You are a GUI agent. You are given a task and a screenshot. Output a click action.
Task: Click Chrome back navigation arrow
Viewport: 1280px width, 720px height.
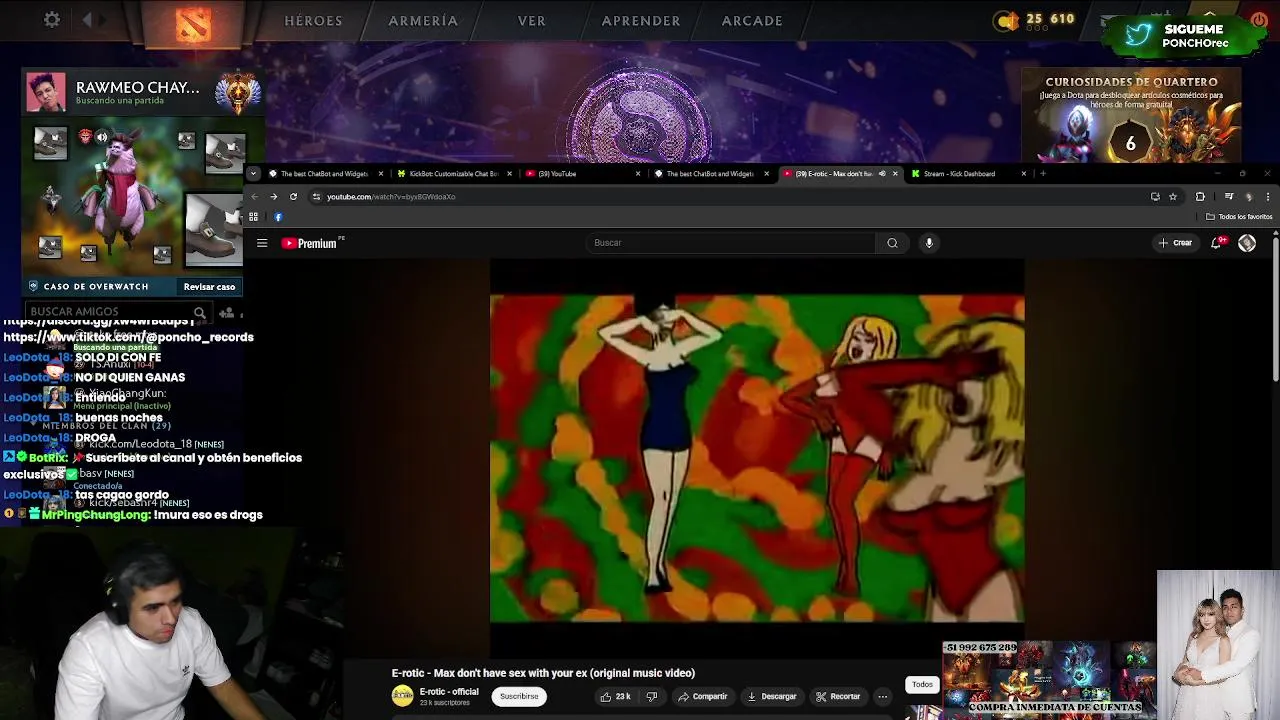(x=255, y=197)
